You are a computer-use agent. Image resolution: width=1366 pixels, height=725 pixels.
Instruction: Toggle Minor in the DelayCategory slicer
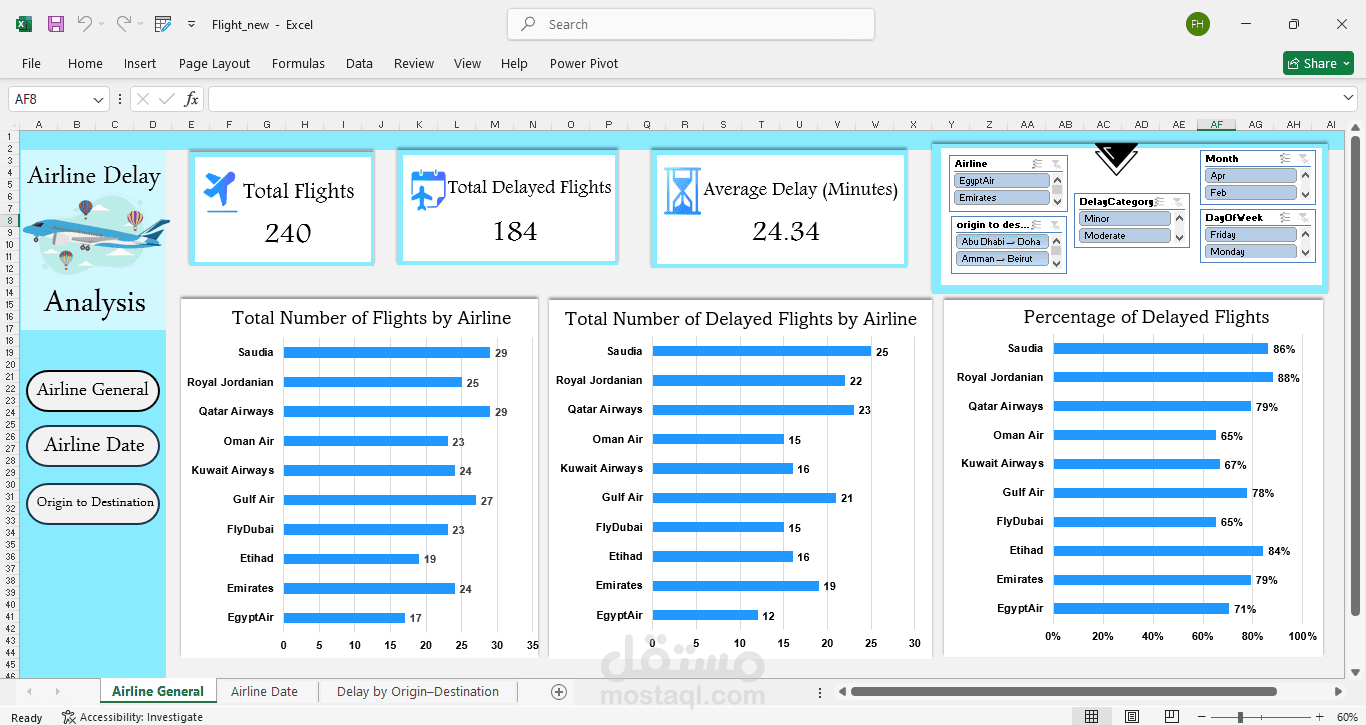[x=1124, y=219]
